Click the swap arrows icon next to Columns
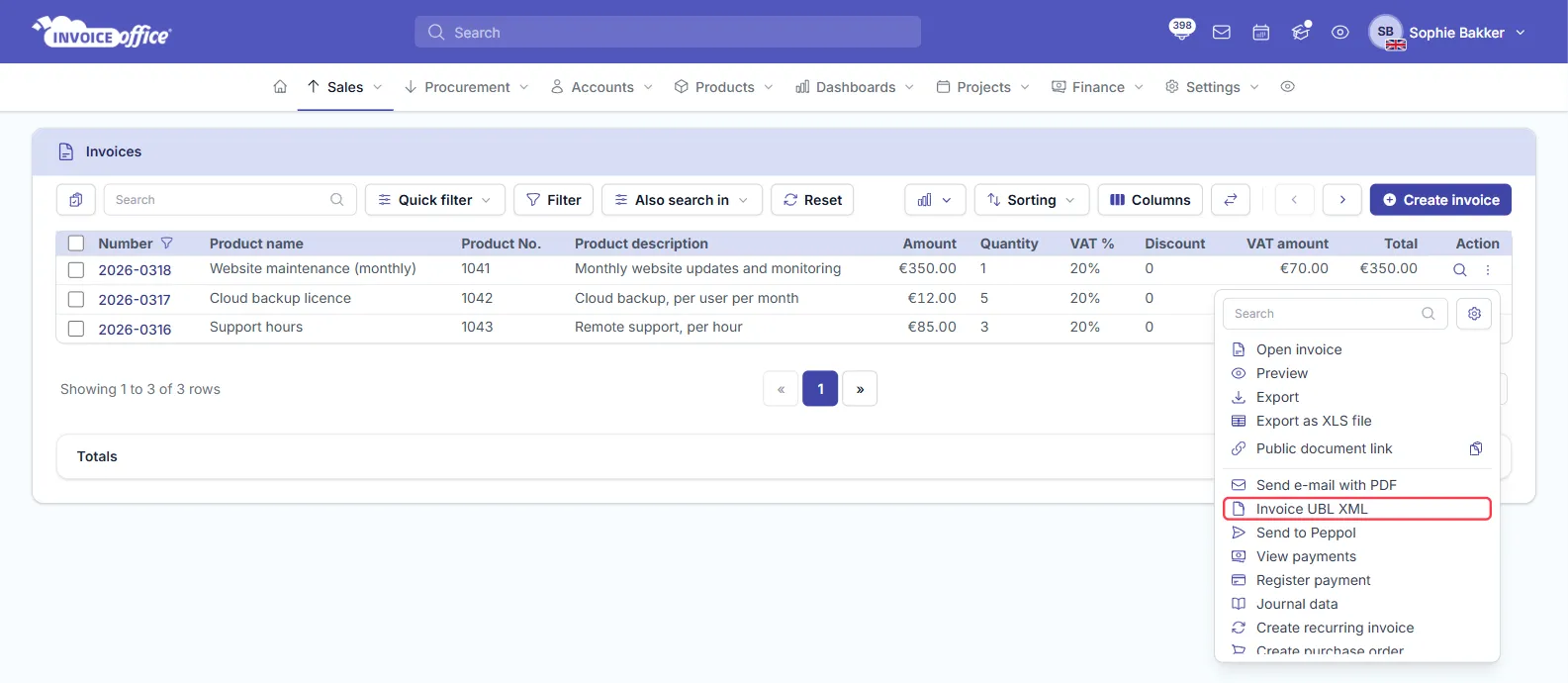 tap(1231, 200)
